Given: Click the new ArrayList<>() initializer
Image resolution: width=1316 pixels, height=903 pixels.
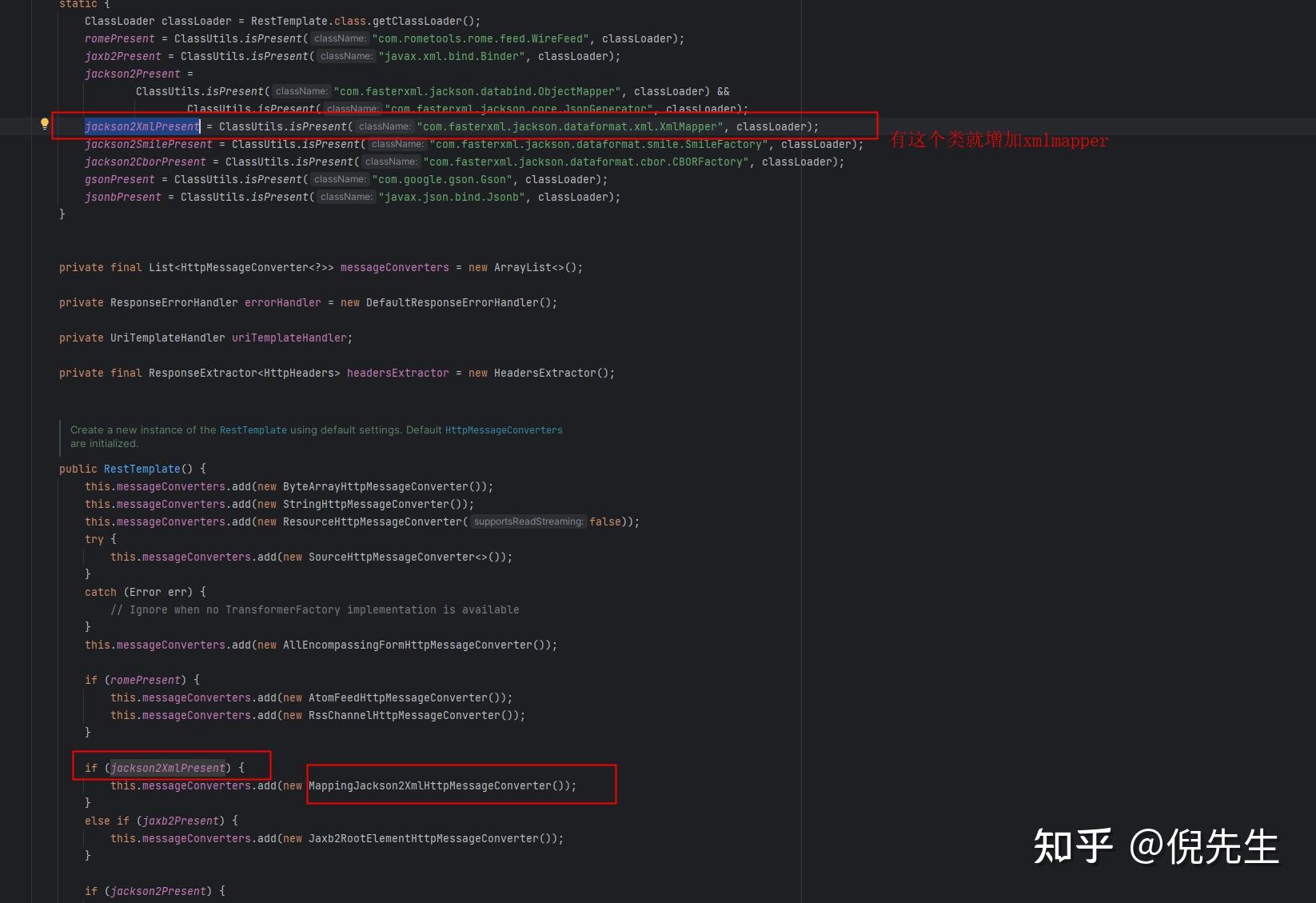Looking at the screenshot, I should coord(522,267).
